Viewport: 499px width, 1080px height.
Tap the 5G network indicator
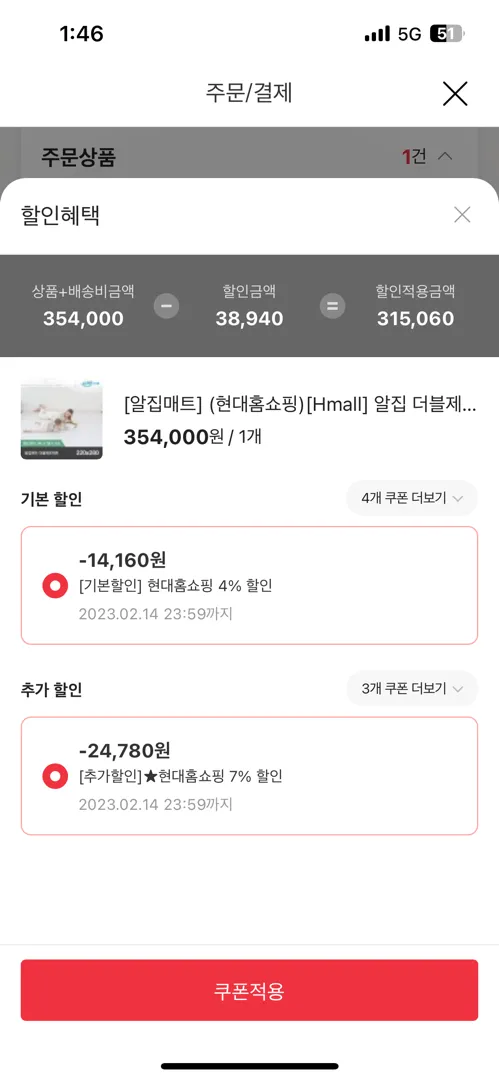409,34
